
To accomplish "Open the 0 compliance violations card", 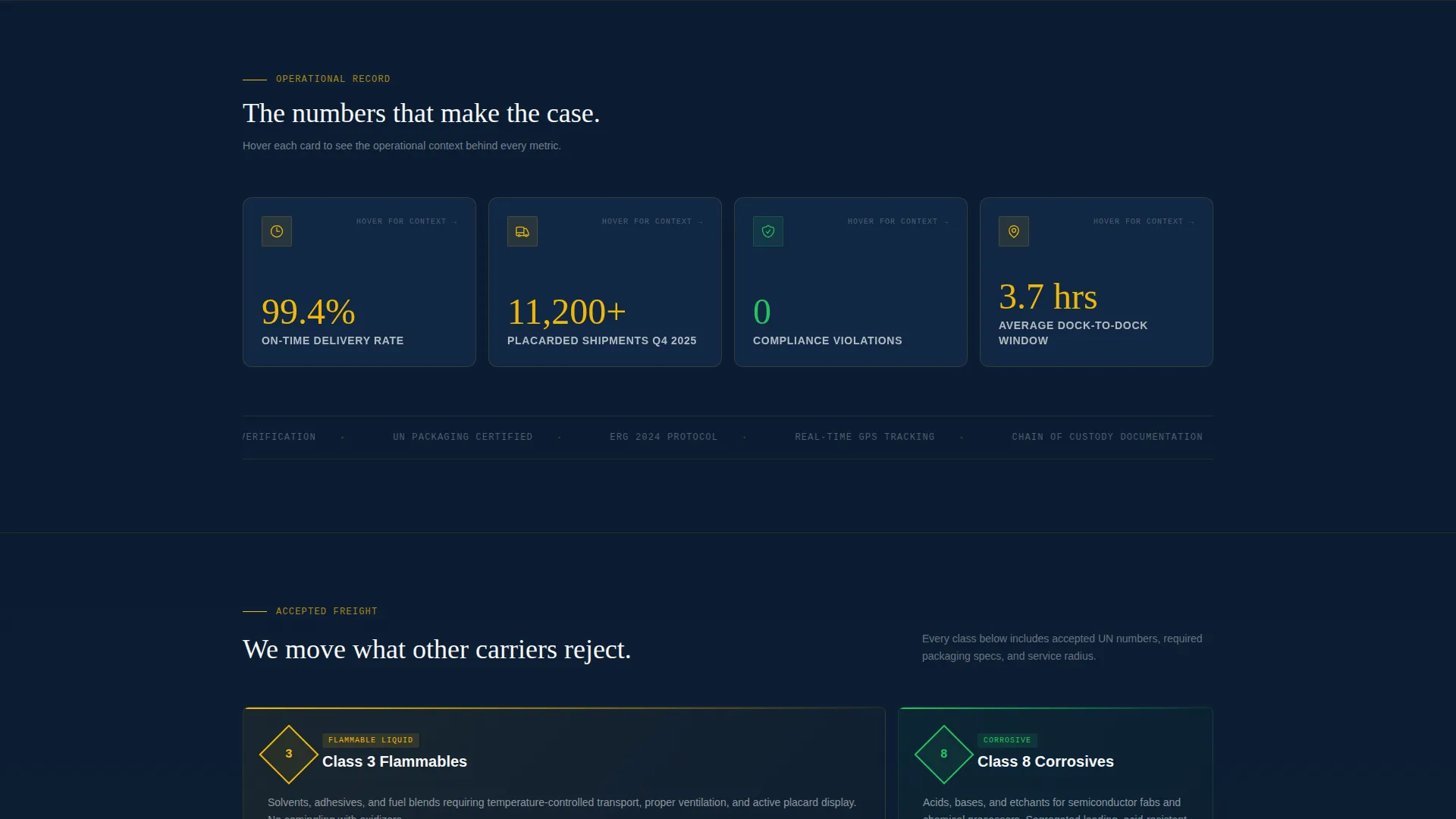I will tap(851, 282).
